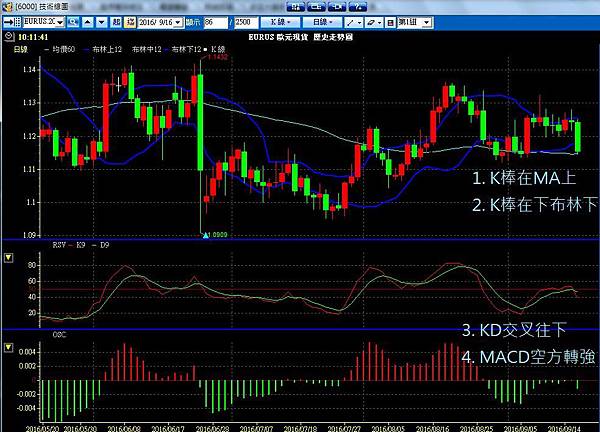600x432 pixels.
Task: Click the high price marker 1.1432
Action: [217, 57]
